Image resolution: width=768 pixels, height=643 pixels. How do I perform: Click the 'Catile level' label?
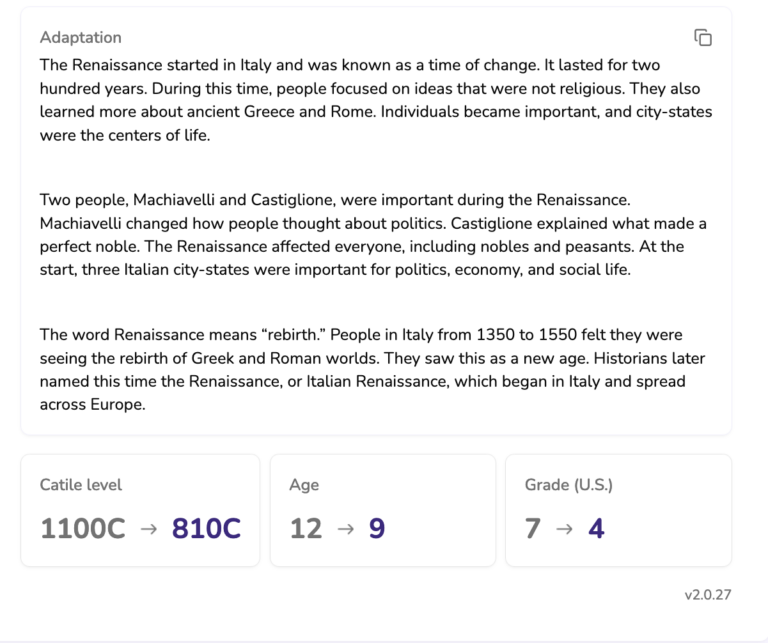(x=81, y=485)
